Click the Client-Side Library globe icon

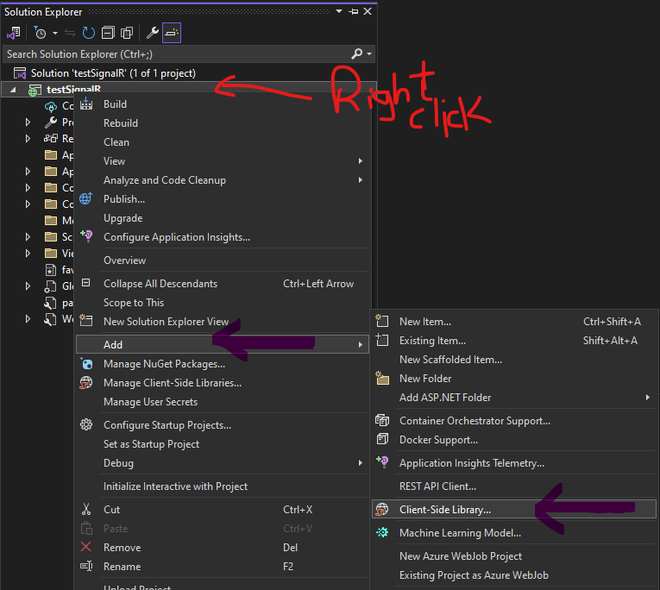click(382, 509)
